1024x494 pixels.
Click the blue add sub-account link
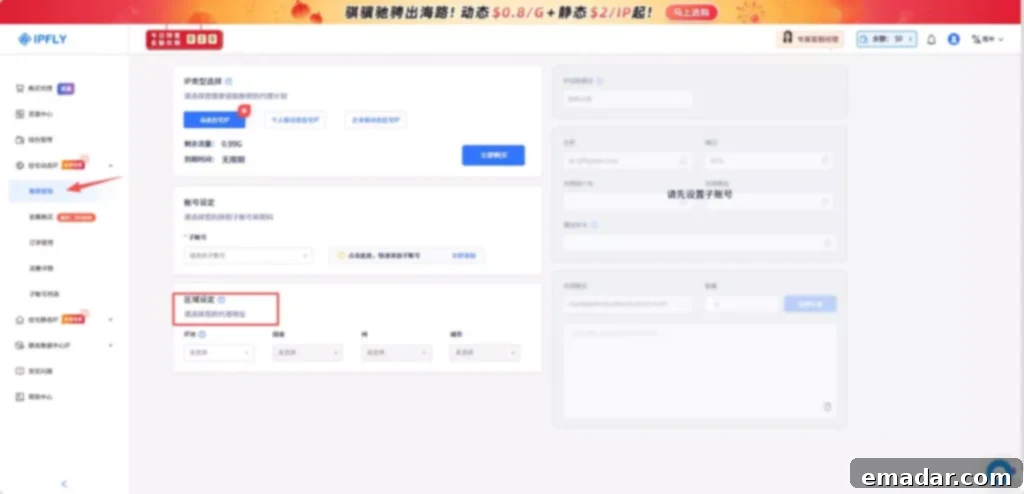click(x=464, y=255)
